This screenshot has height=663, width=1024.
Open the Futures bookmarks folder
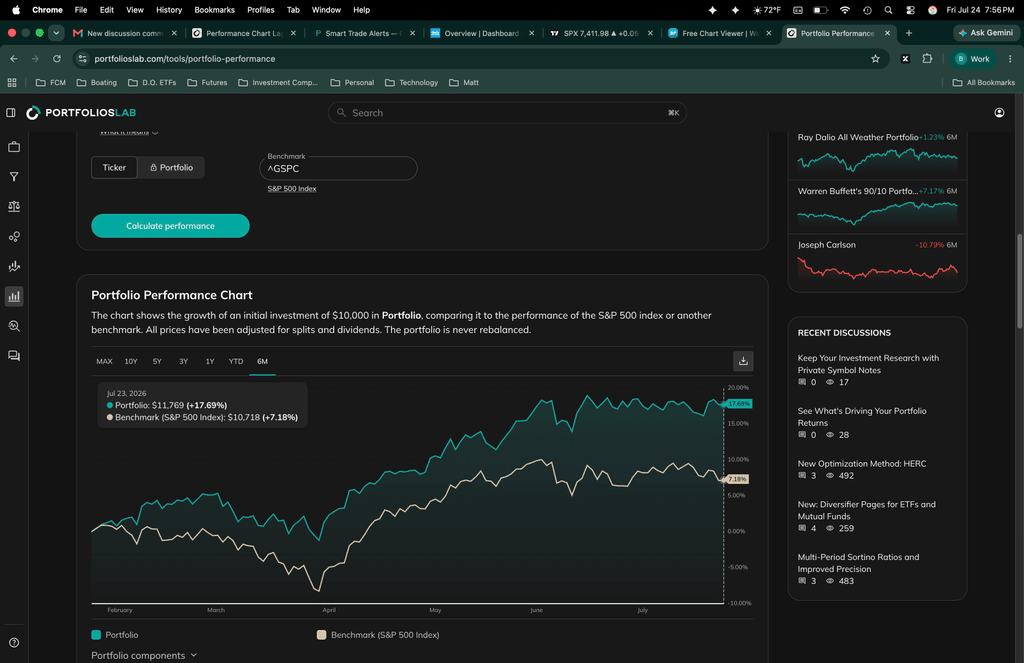pos(207,82)
